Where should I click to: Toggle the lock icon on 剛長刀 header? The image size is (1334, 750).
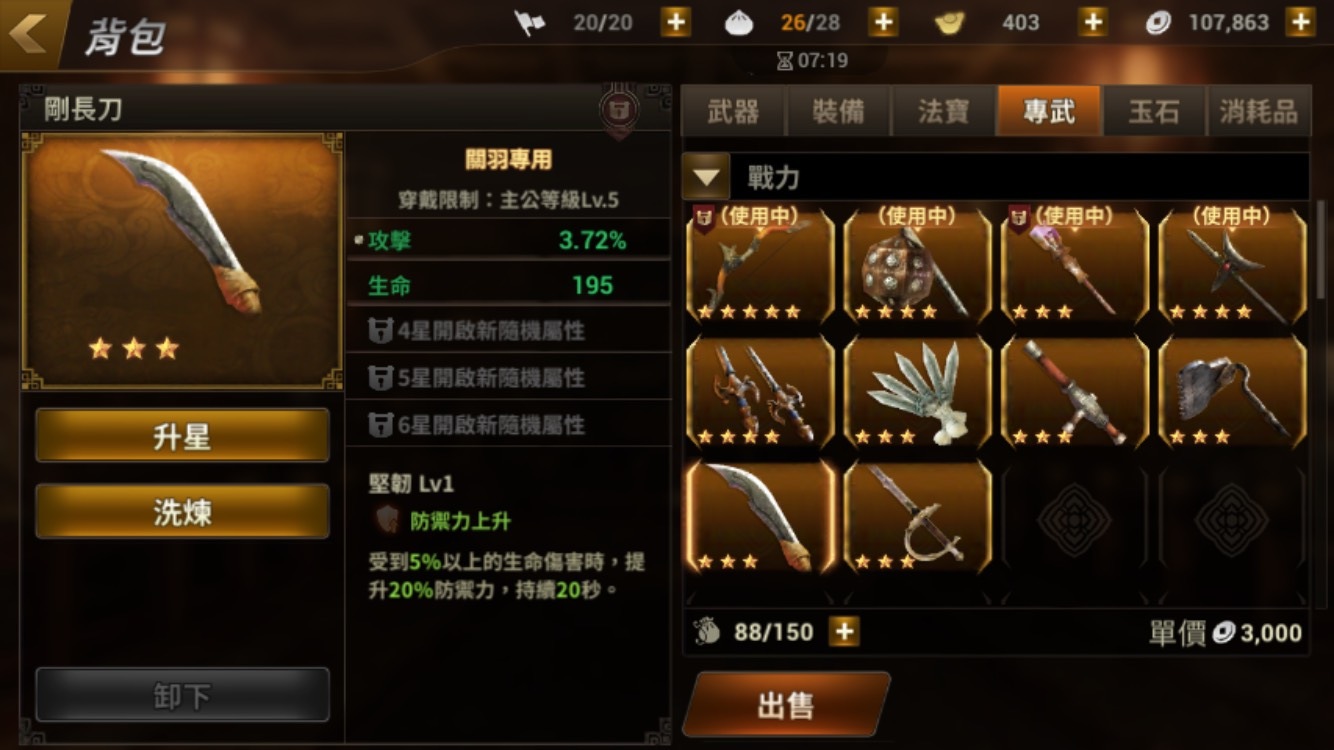coord(618,110)
